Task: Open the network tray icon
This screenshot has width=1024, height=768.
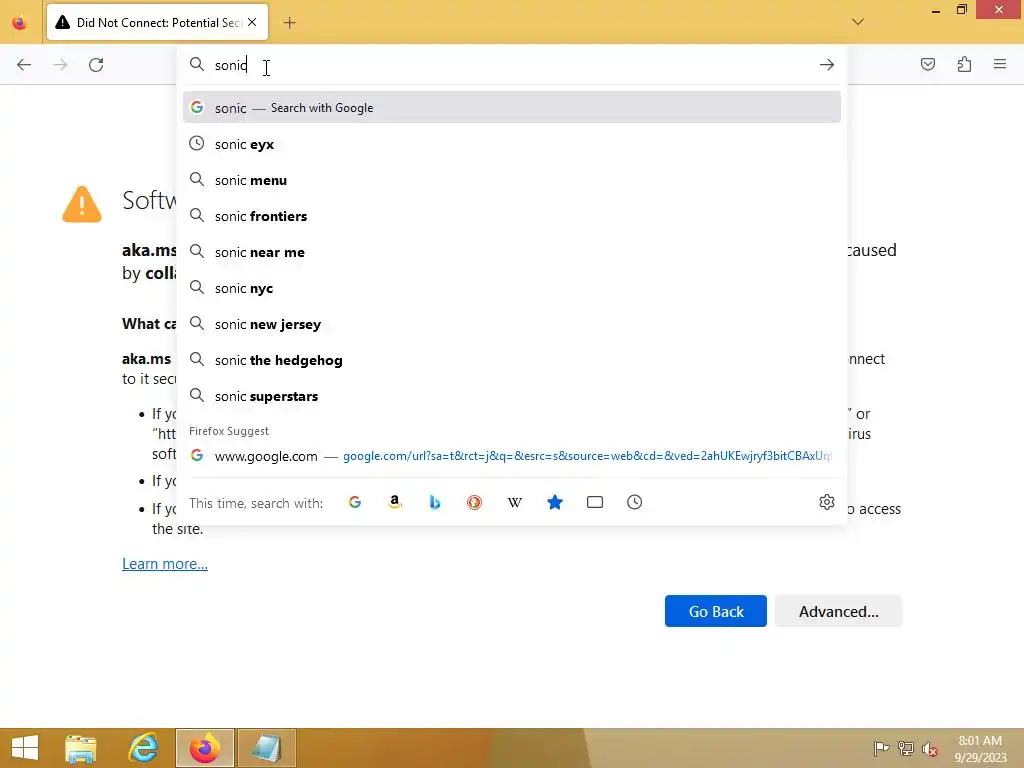Action: (906, 748)
